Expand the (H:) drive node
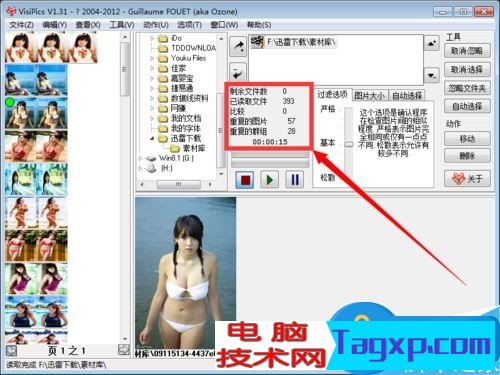Viewport: 500px width, 375px height. (140, 168)
